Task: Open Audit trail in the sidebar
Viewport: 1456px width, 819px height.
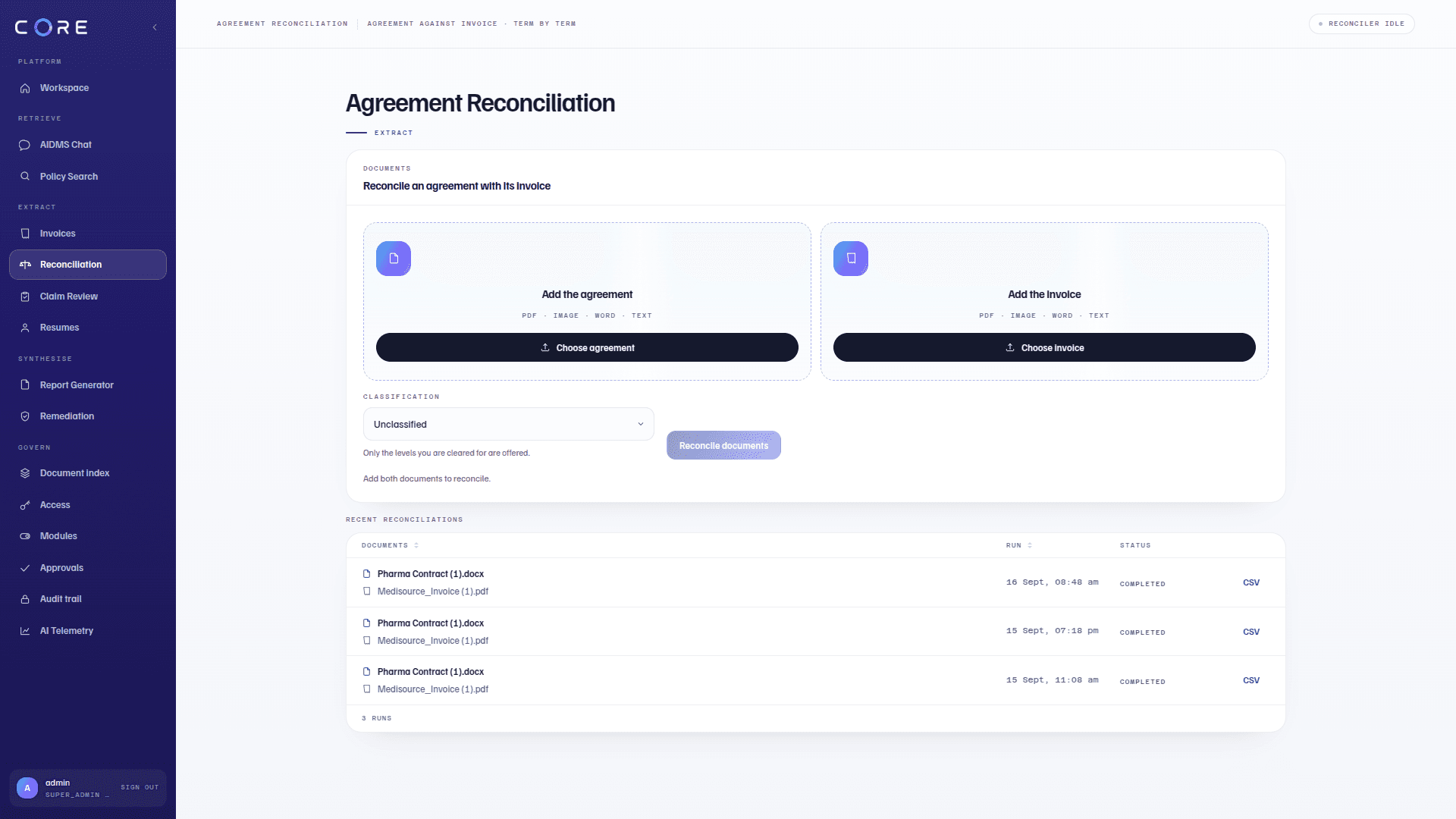Action: pos(88,599)
